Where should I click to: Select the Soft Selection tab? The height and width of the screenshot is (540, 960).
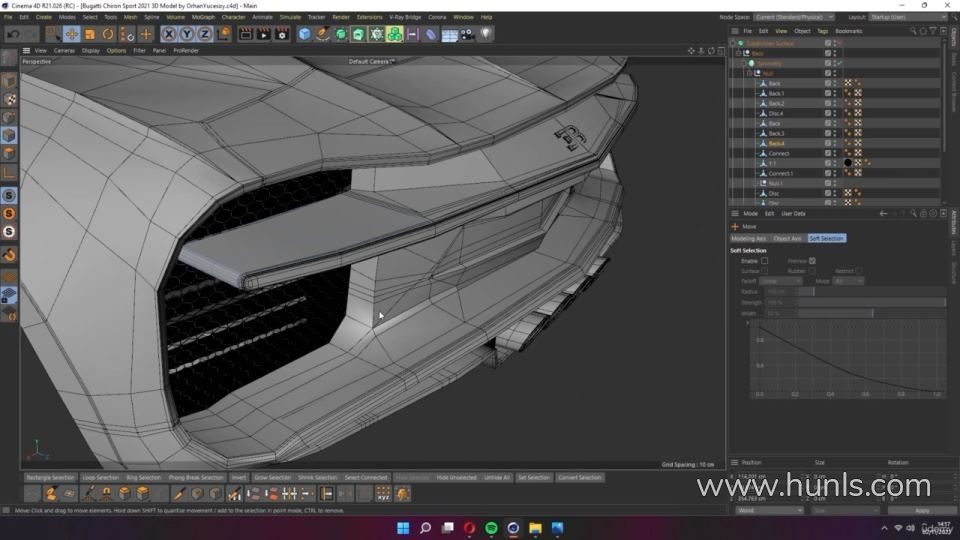[827, 238]
